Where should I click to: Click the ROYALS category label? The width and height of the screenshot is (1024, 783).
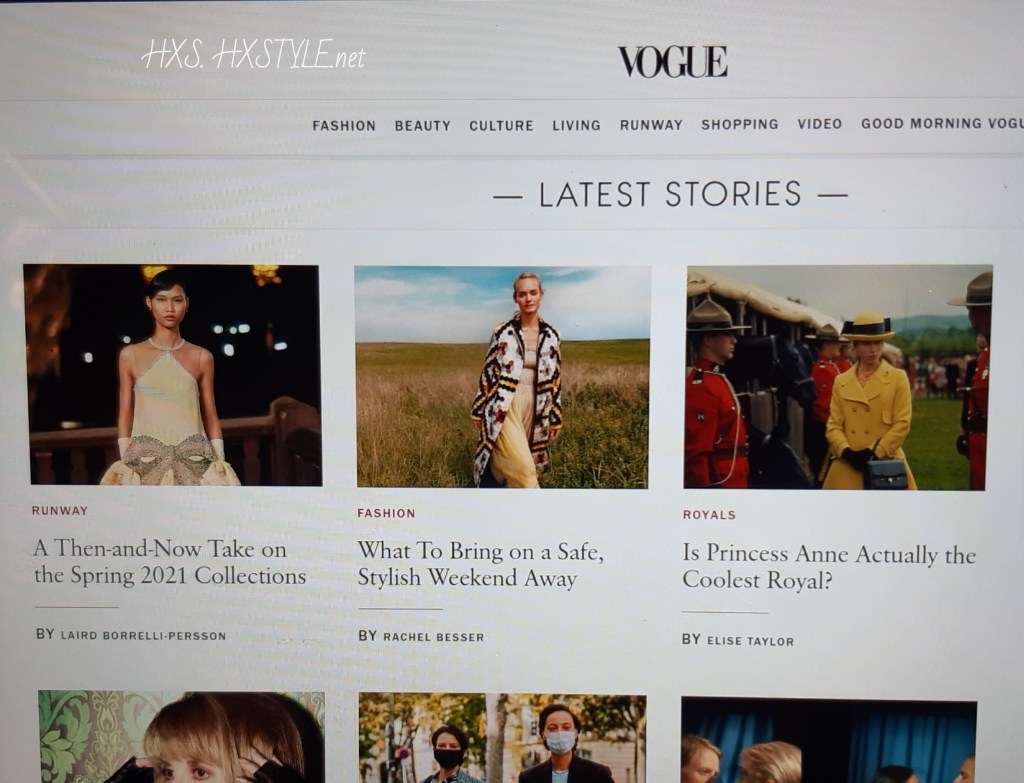coord(709,515)
